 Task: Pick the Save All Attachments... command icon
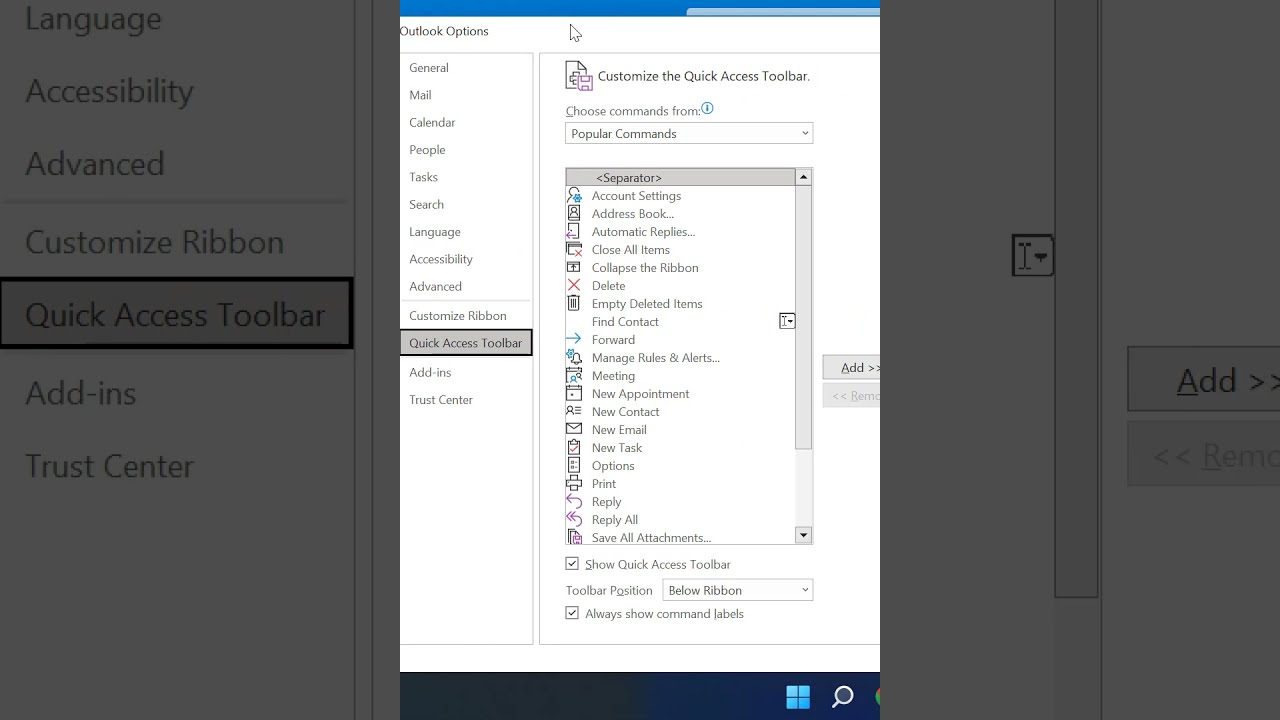[574, 537]
